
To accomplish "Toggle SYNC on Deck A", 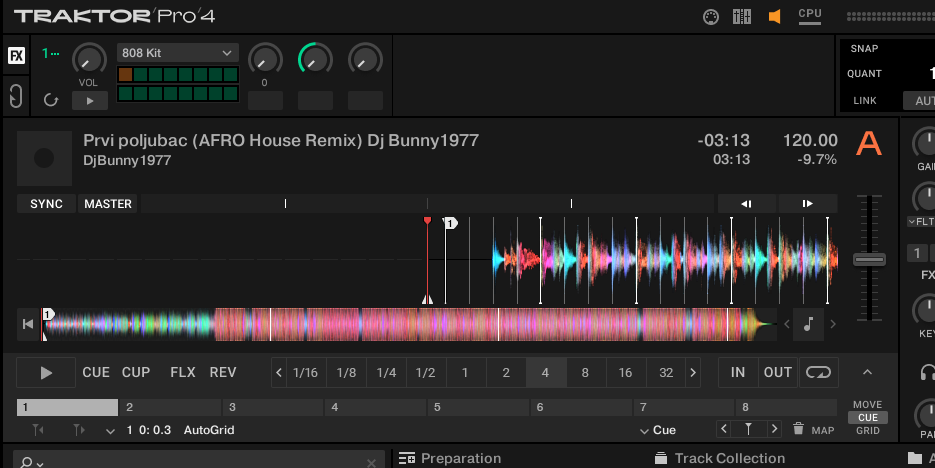I will [x=47, y=204].
